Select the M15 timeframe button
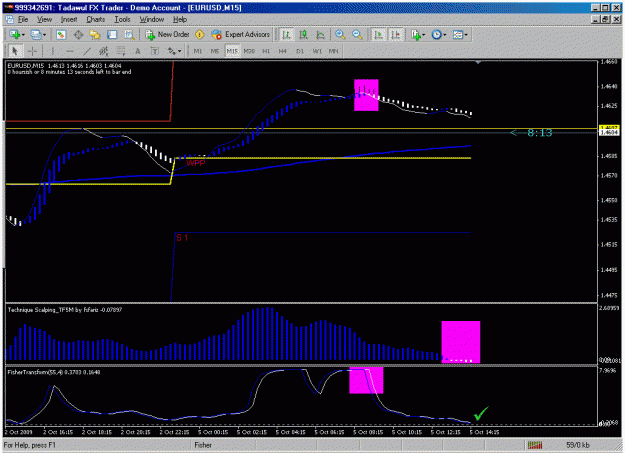The image size is (625, 453). coord(232,51)
